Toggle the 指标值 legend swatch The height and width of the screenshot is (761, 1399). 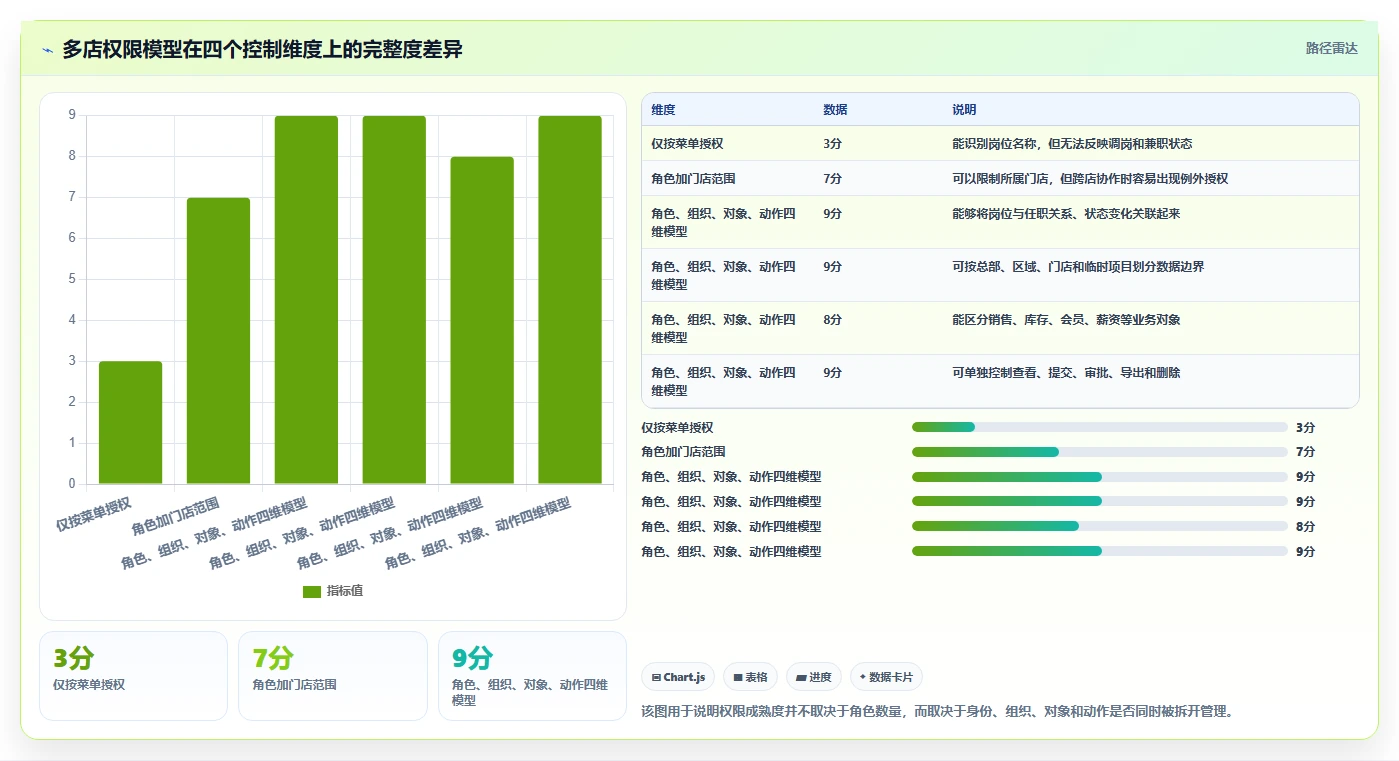tap(312, 591)
